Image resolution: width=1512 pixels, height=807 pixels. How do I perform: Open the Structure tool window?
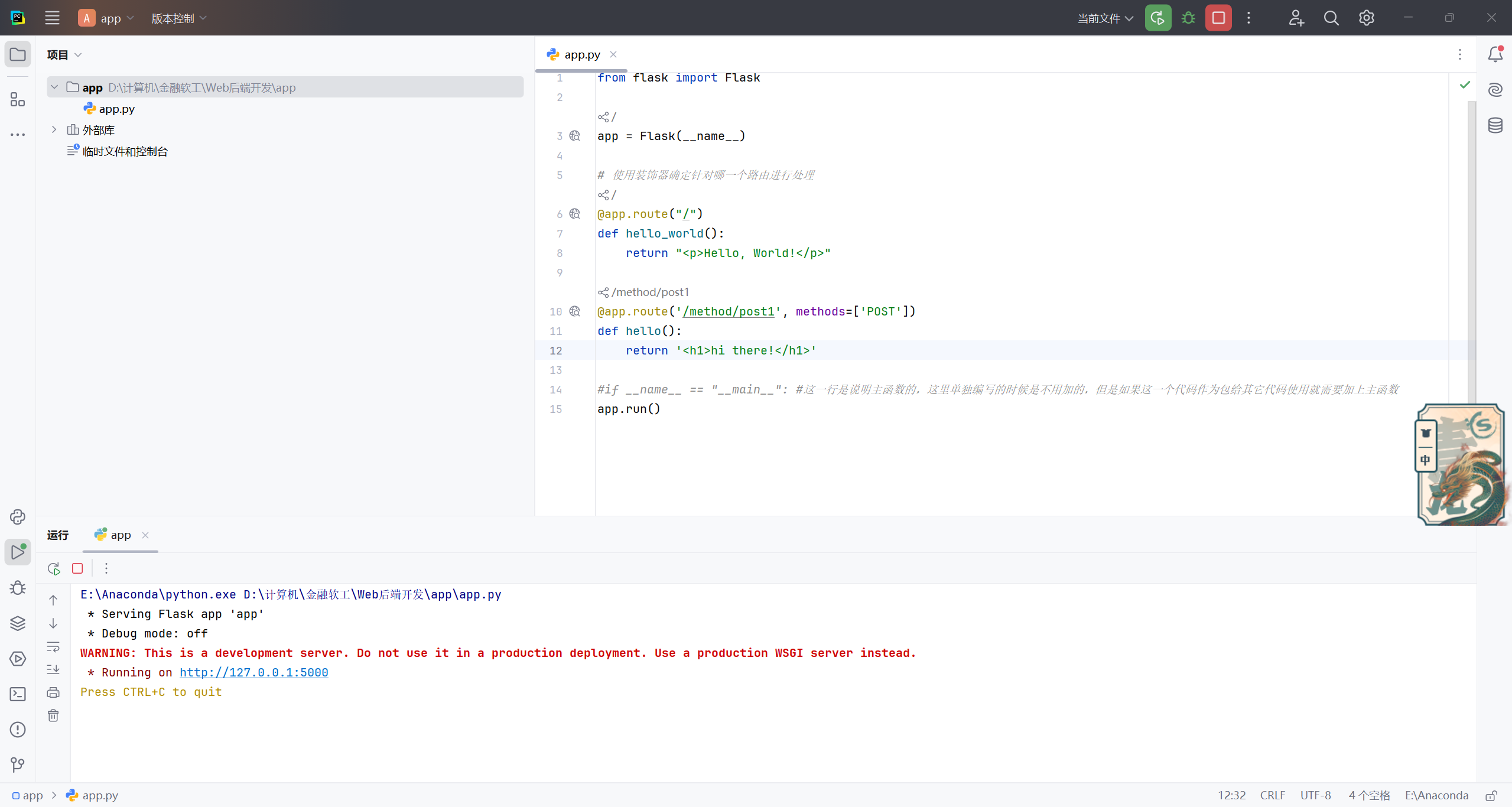[18, 99]
